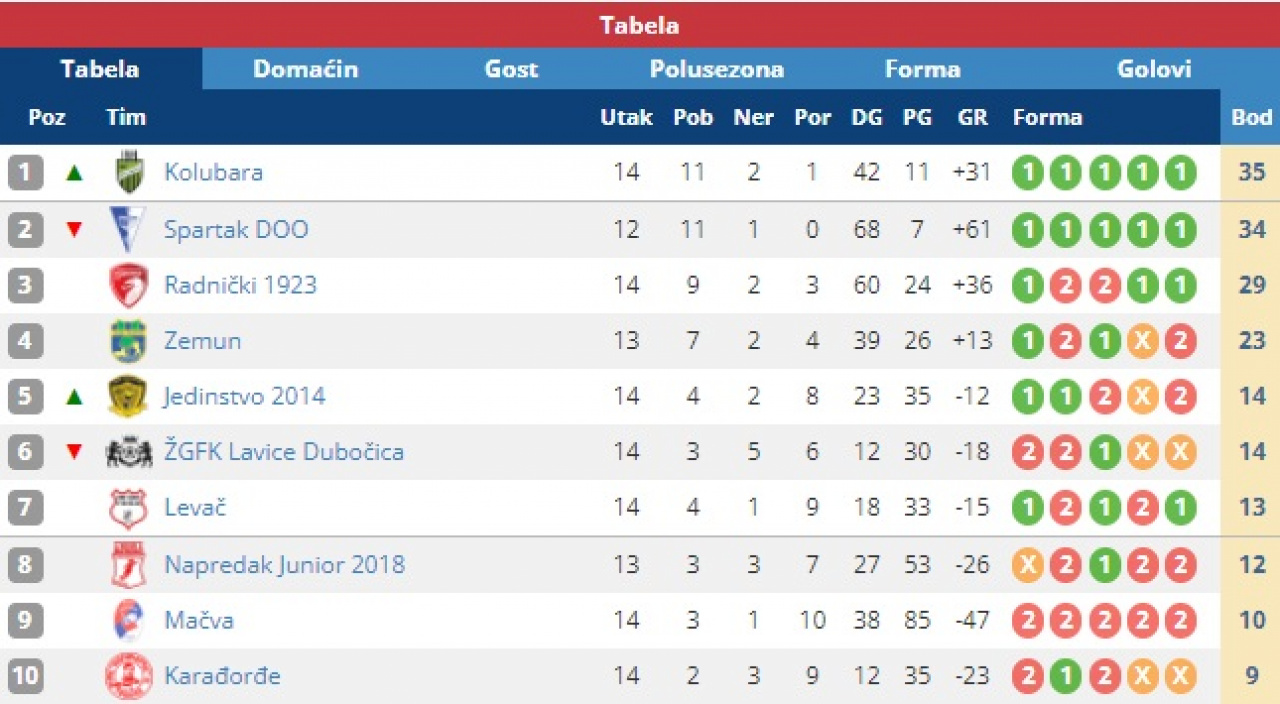
Task: Open the Kolubara team link
Action: click(x=213, y=172)
